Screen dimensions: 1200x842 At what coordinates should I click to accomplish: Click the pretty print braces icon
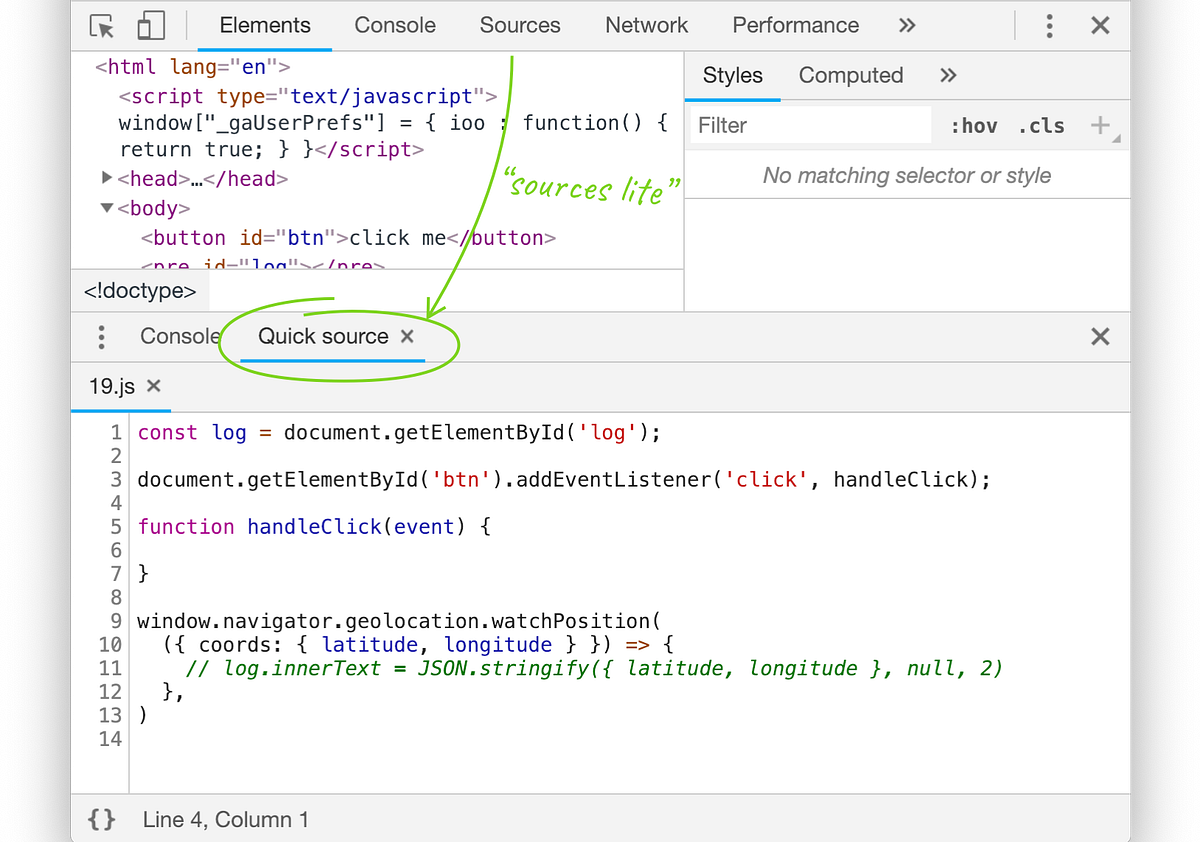101,820
